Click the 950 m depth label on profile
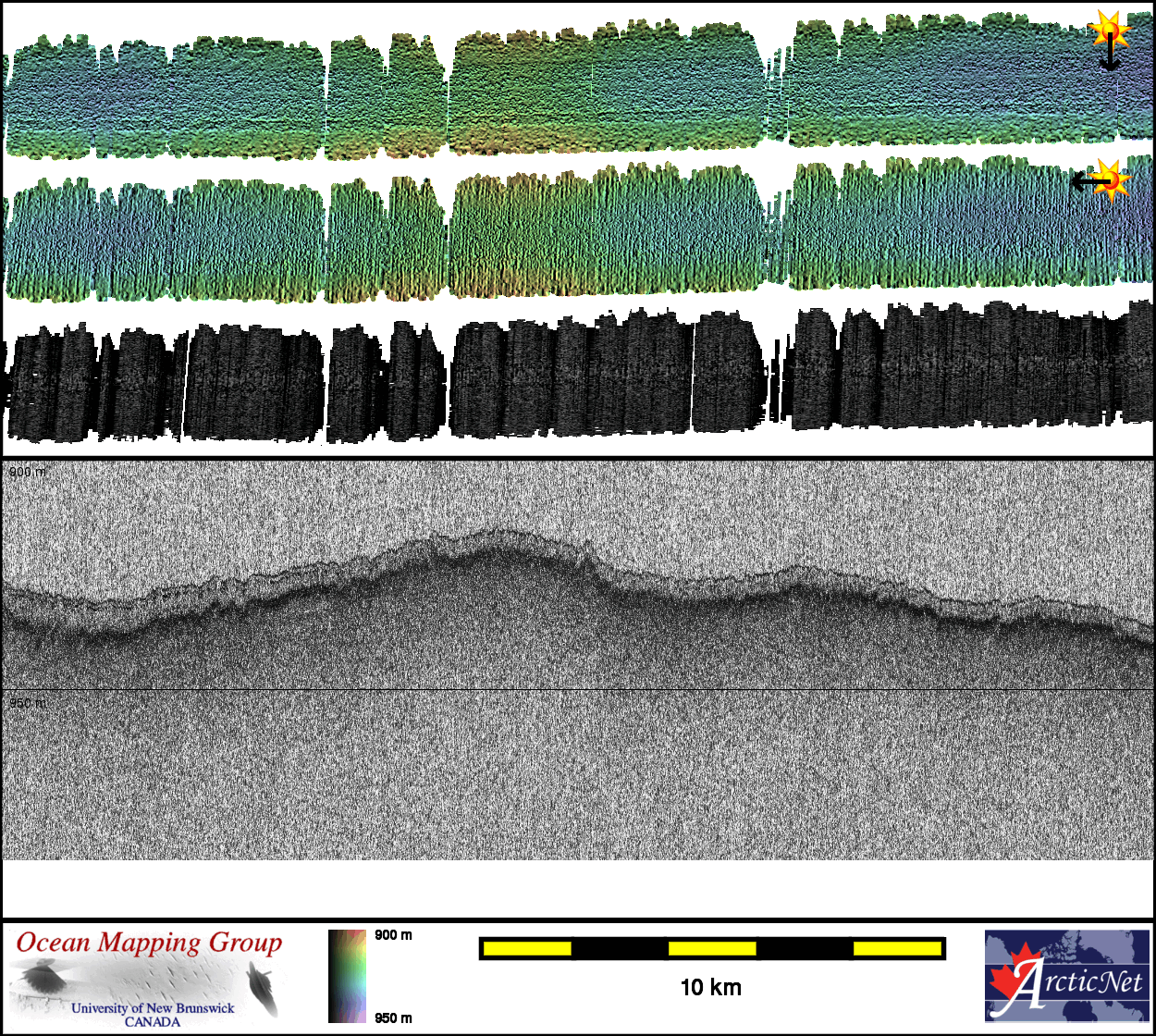This screenshot has width=1156, height=1036. point(27,703)
